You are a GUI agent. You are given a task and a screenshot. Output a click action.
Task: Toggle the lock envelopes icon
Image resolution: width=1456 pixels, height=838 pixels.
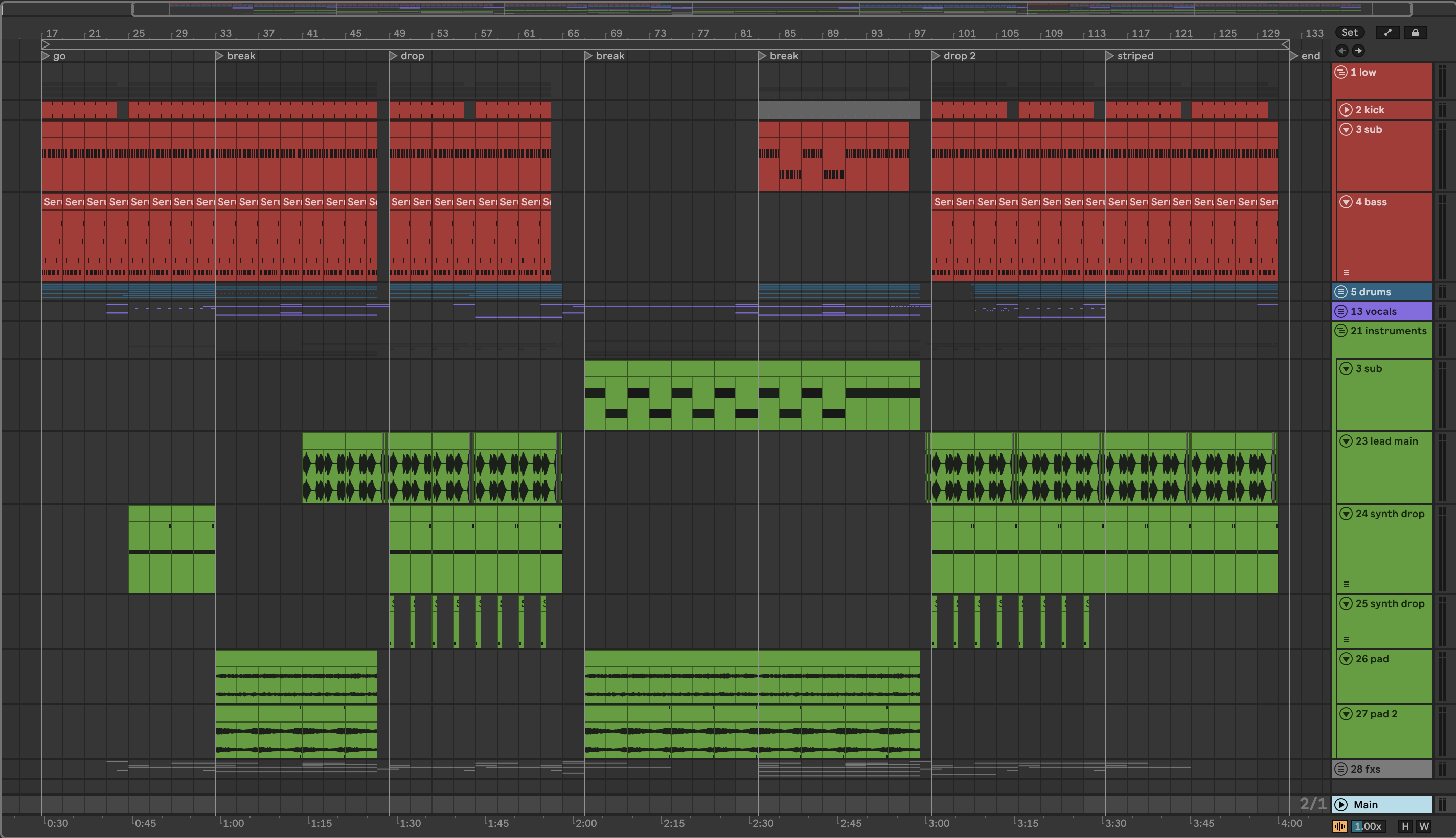[x=1415, y=32]
